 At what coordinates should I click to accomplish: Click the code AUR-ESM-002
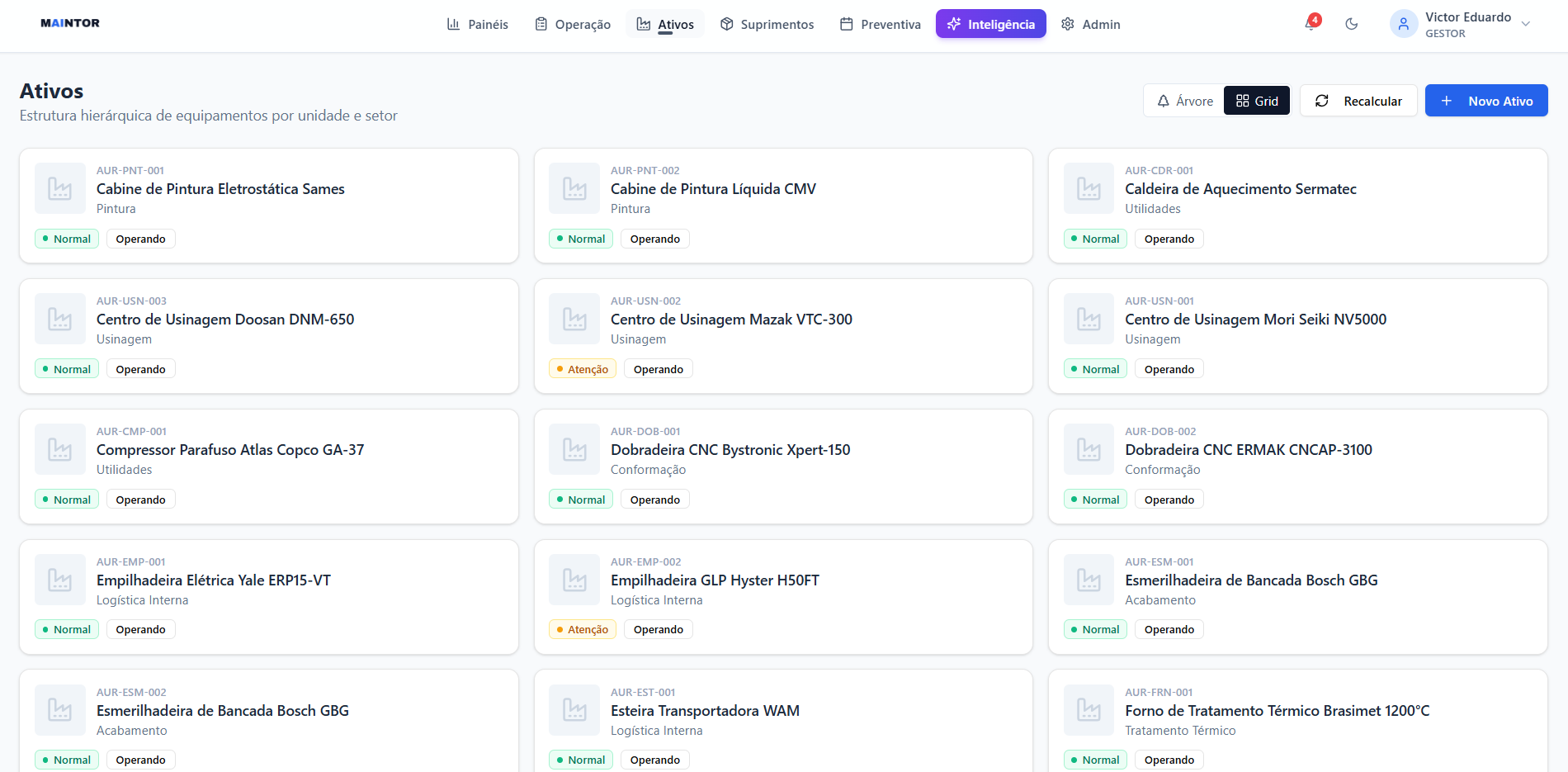131,692
